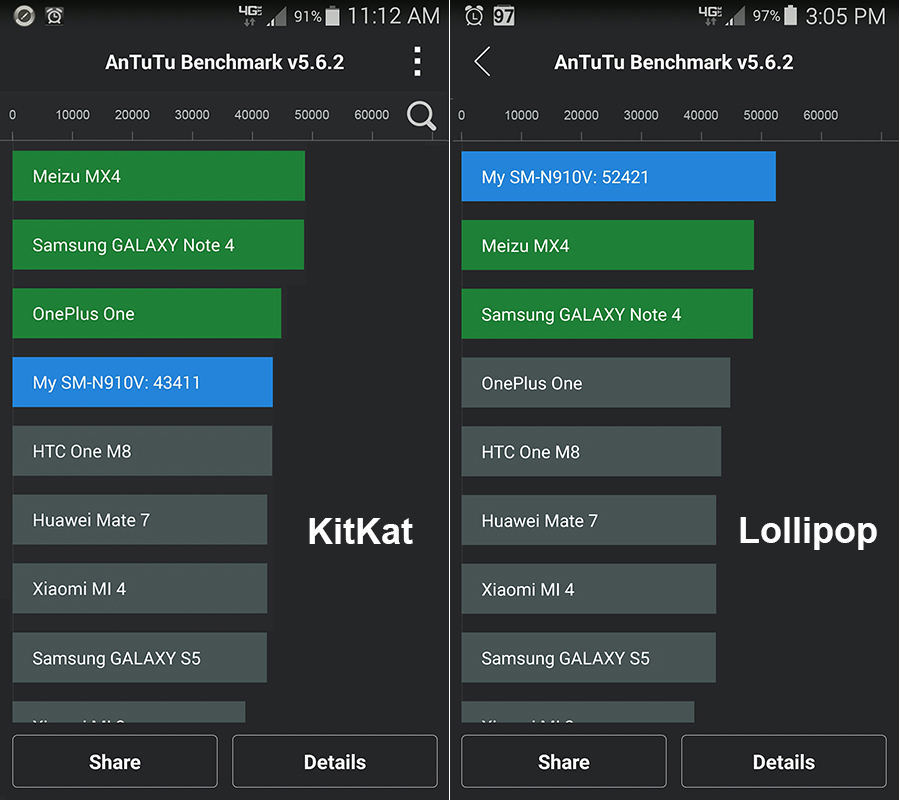Select the HTC One M8 bar in Lollipop chart
This screenshot has width=900, height=800.
point(591,452)
